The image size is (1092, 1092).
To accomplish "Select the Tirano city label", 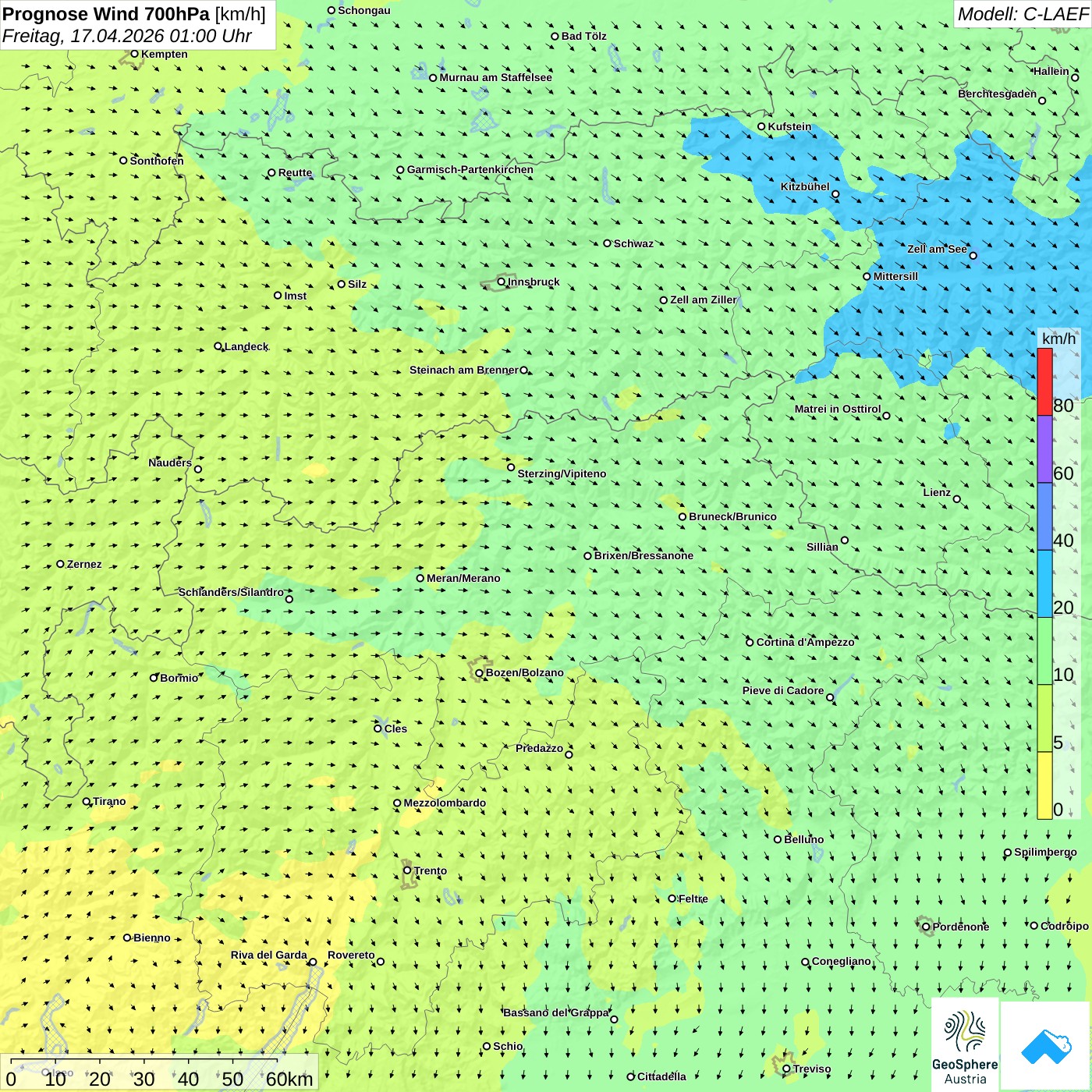I will tap(109, 801).
